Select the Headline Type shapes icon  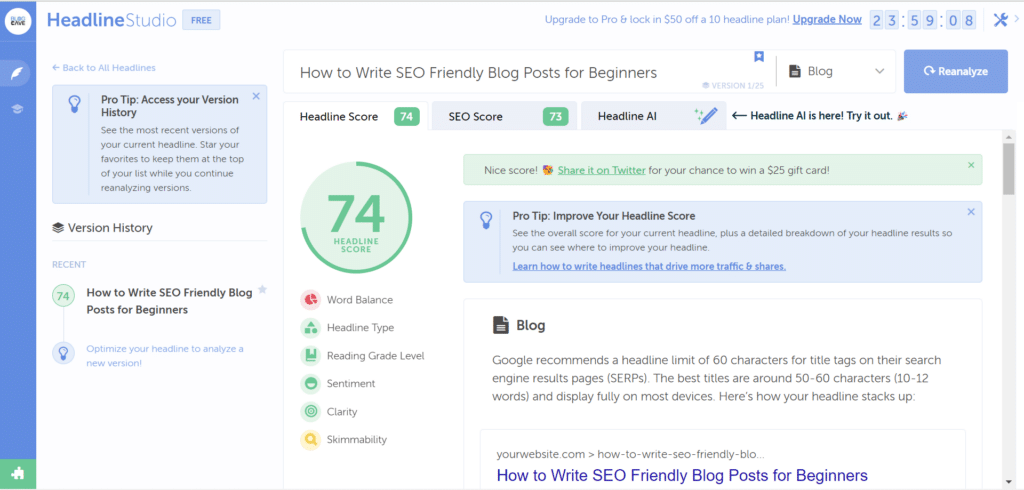coord(310,328)
